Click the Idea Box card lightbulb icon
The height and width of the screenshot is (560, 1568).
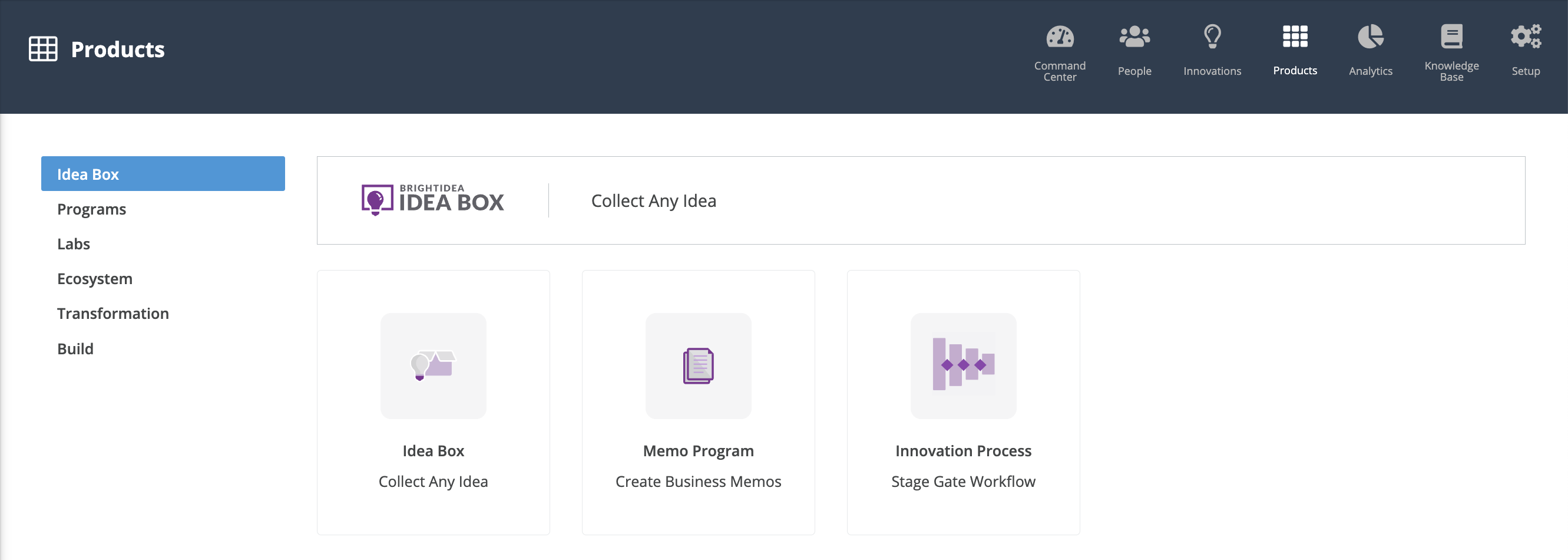click(x=433, y=365)
